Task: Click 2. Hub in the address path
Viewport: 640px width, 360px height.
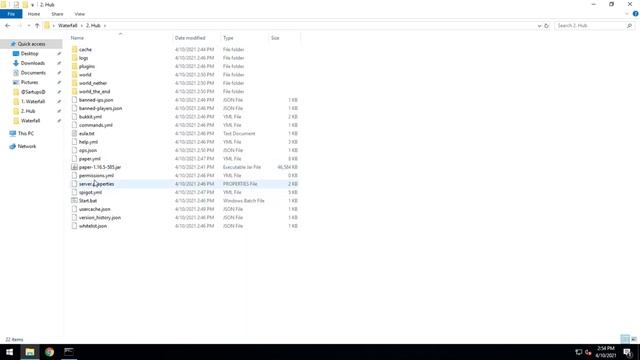Action: click(93, 25)
